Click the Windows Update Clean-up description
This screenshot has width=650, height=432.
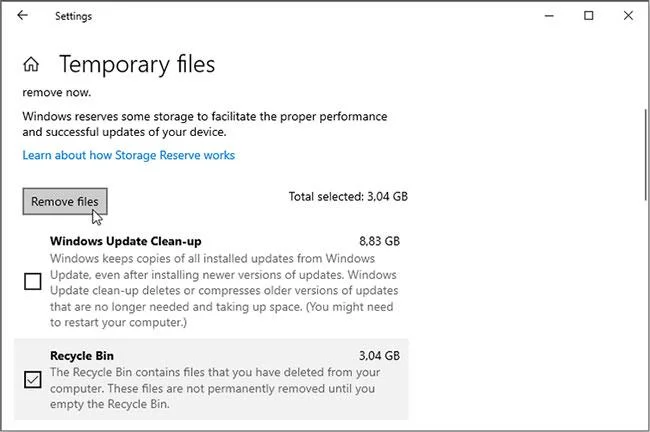pyautogui.click(x=224, y=290)
